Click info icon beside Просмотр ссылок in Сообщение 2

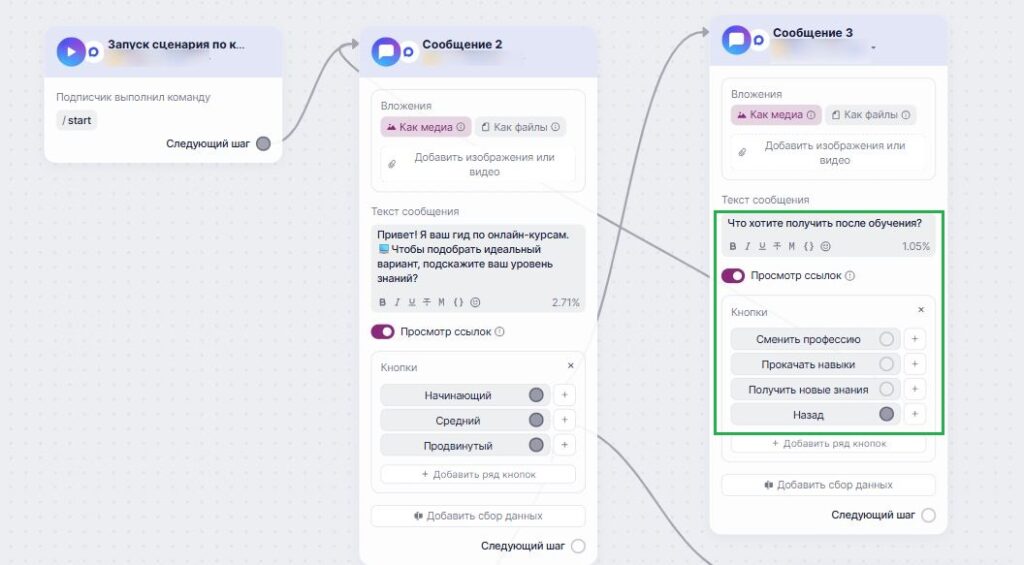coord(500,332)
